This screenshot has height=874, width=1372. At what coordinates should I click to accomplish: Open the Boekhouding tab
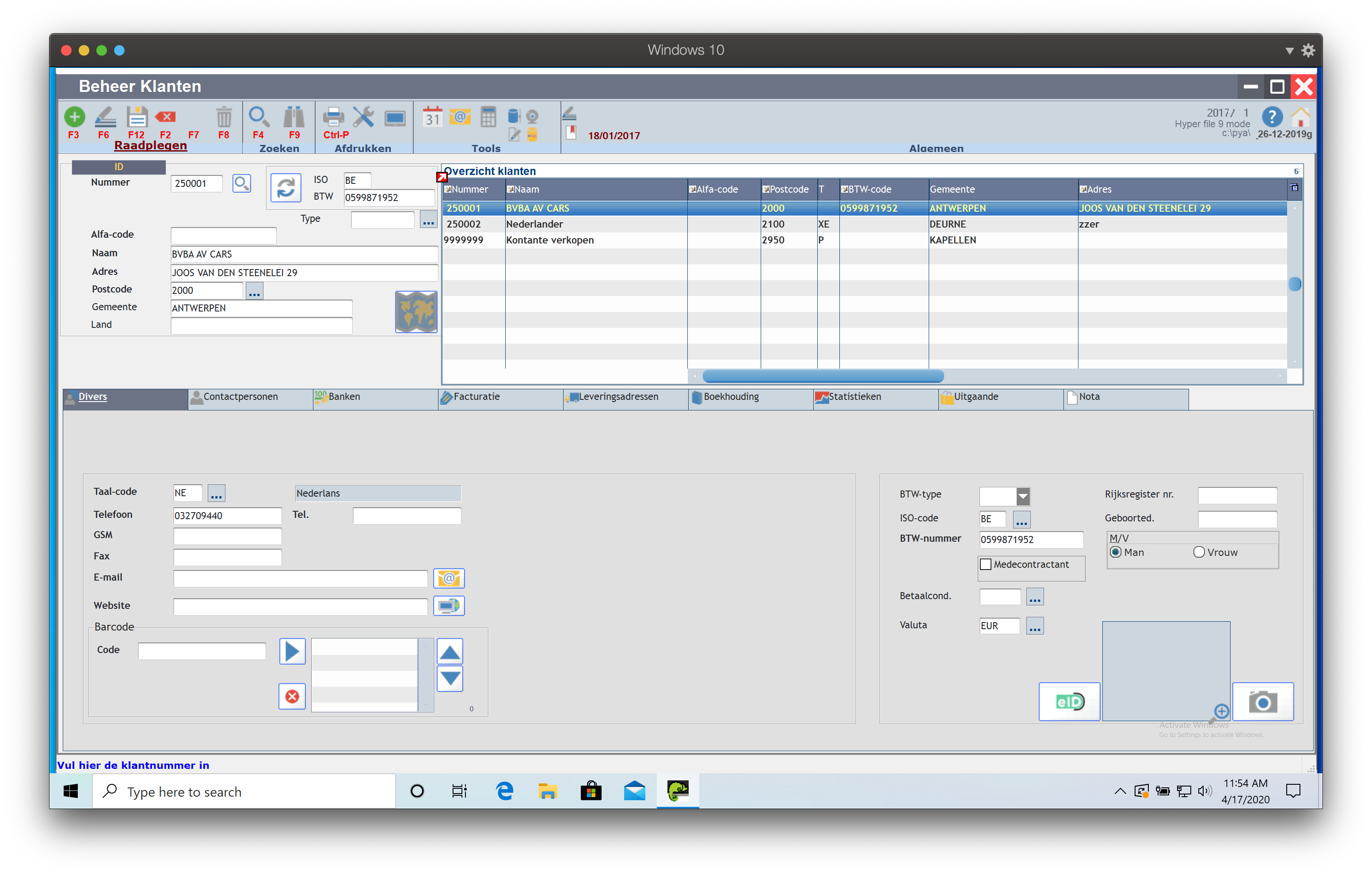[731, 396]
